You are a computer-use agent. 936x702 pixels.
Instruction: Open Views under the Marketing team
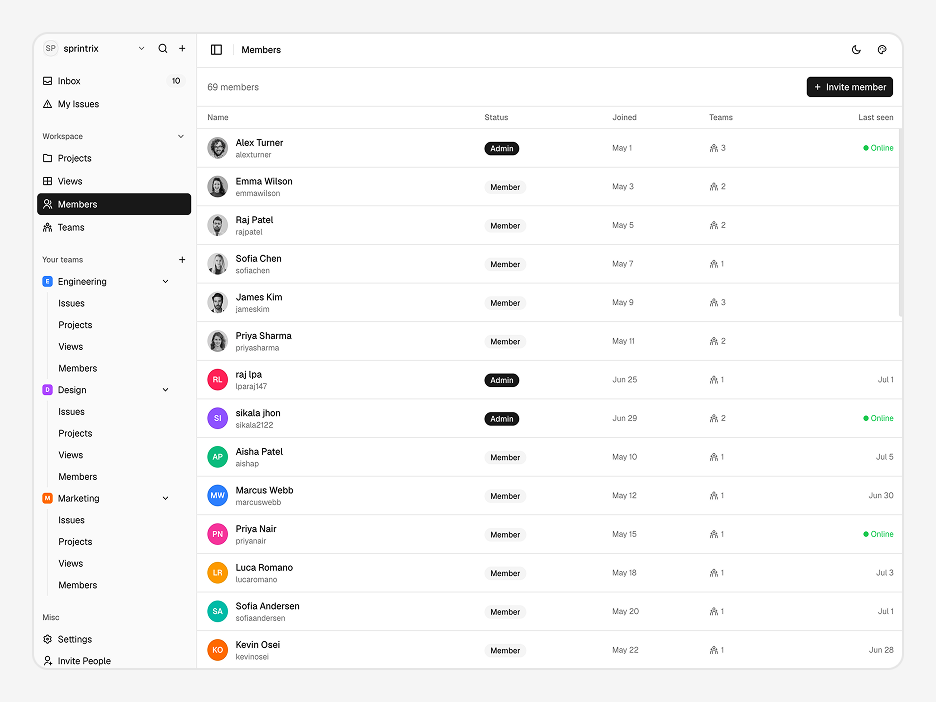click(70, 564)
